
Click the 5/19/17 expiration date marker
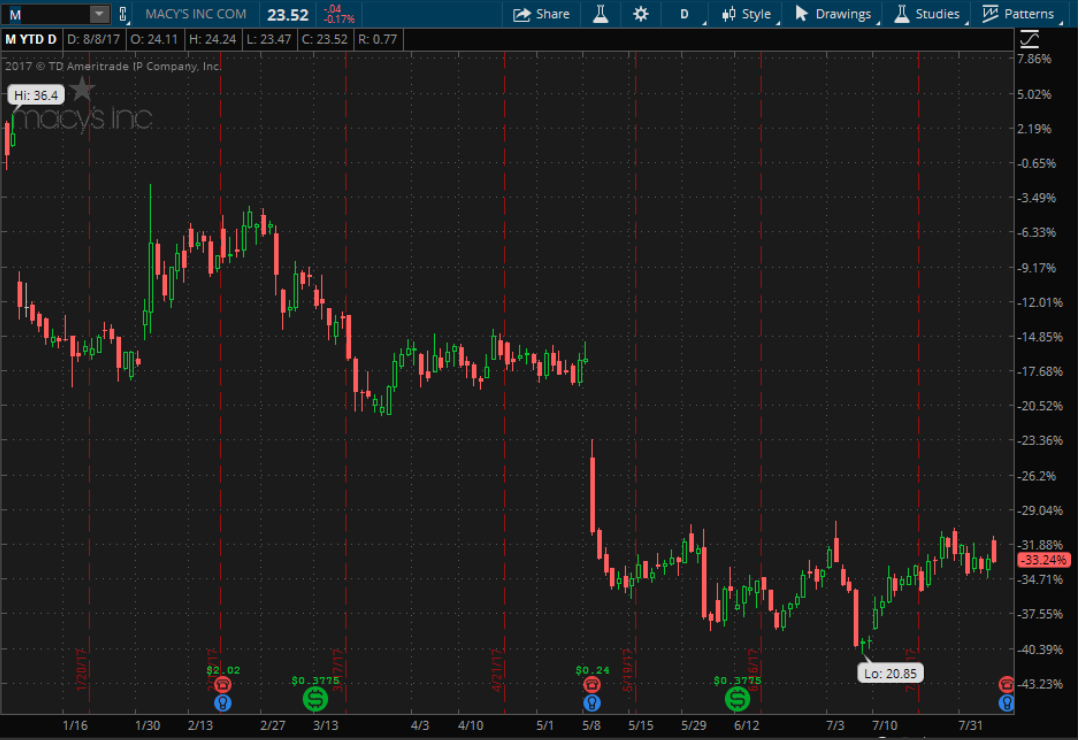(x=627, y=670)
